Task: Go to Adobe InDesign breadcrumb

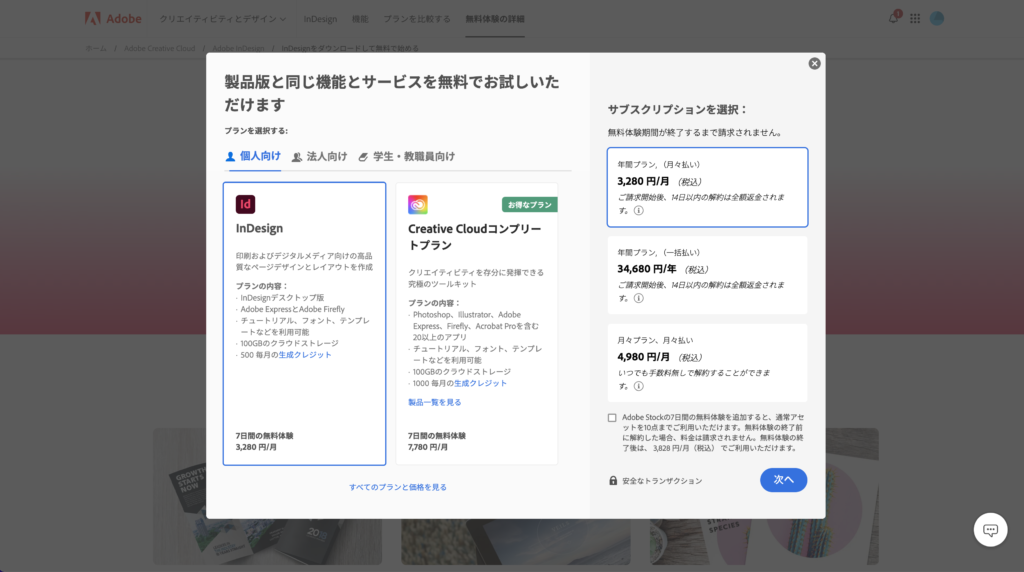Action: [x=238, y=48]
